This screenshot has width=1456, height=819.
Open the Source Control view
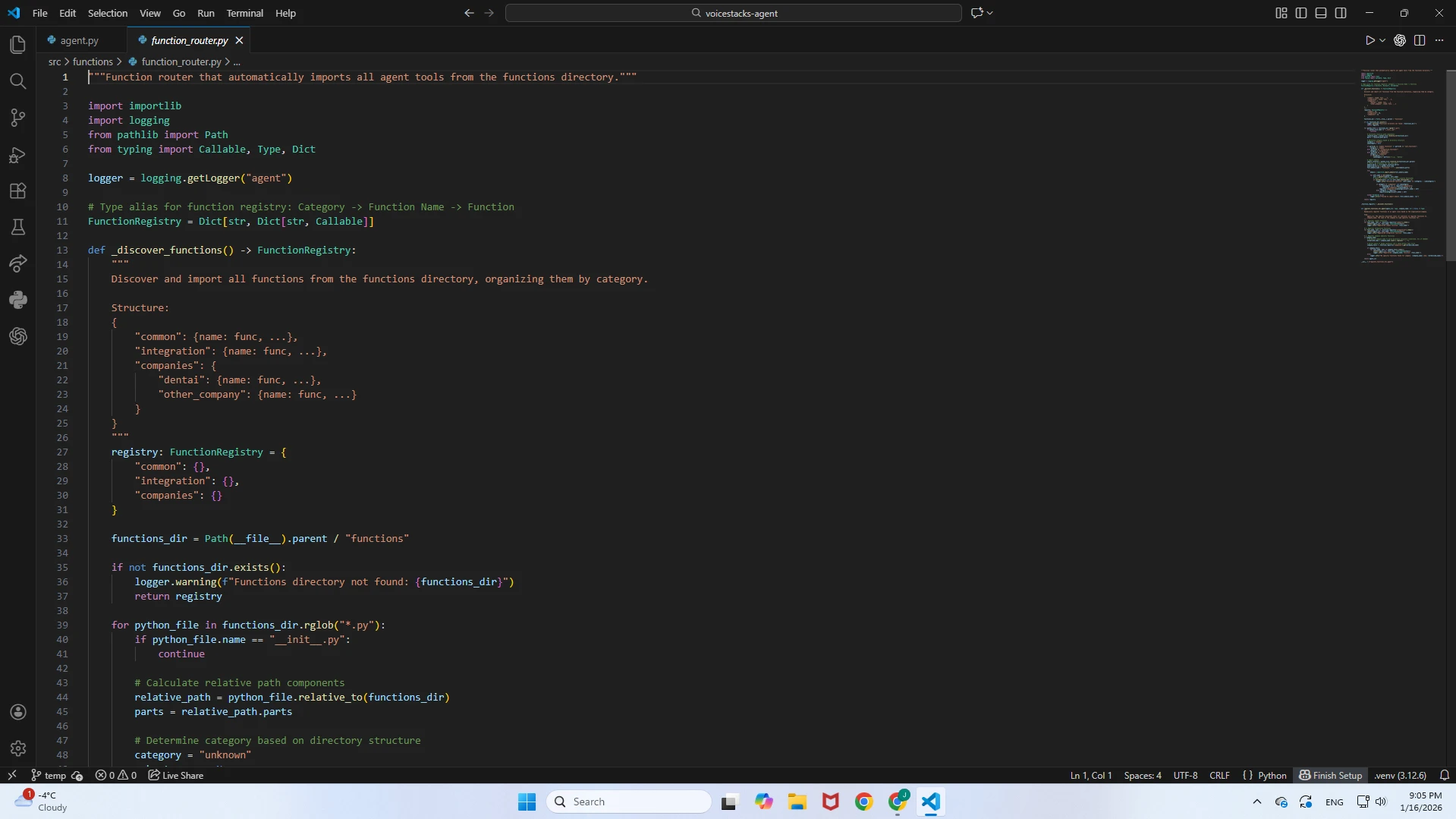[18, 118]
